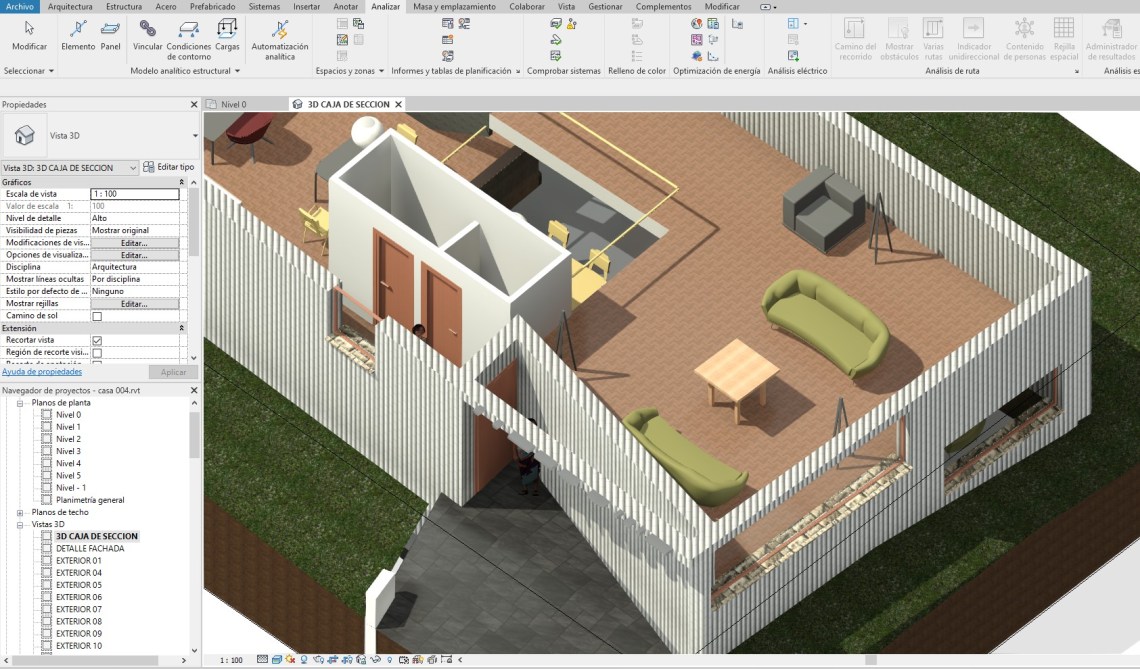This screenshot has width=1140, height=669.
Task: Enable the Camino de sol checkbox
Action: [x=97, y=316]
